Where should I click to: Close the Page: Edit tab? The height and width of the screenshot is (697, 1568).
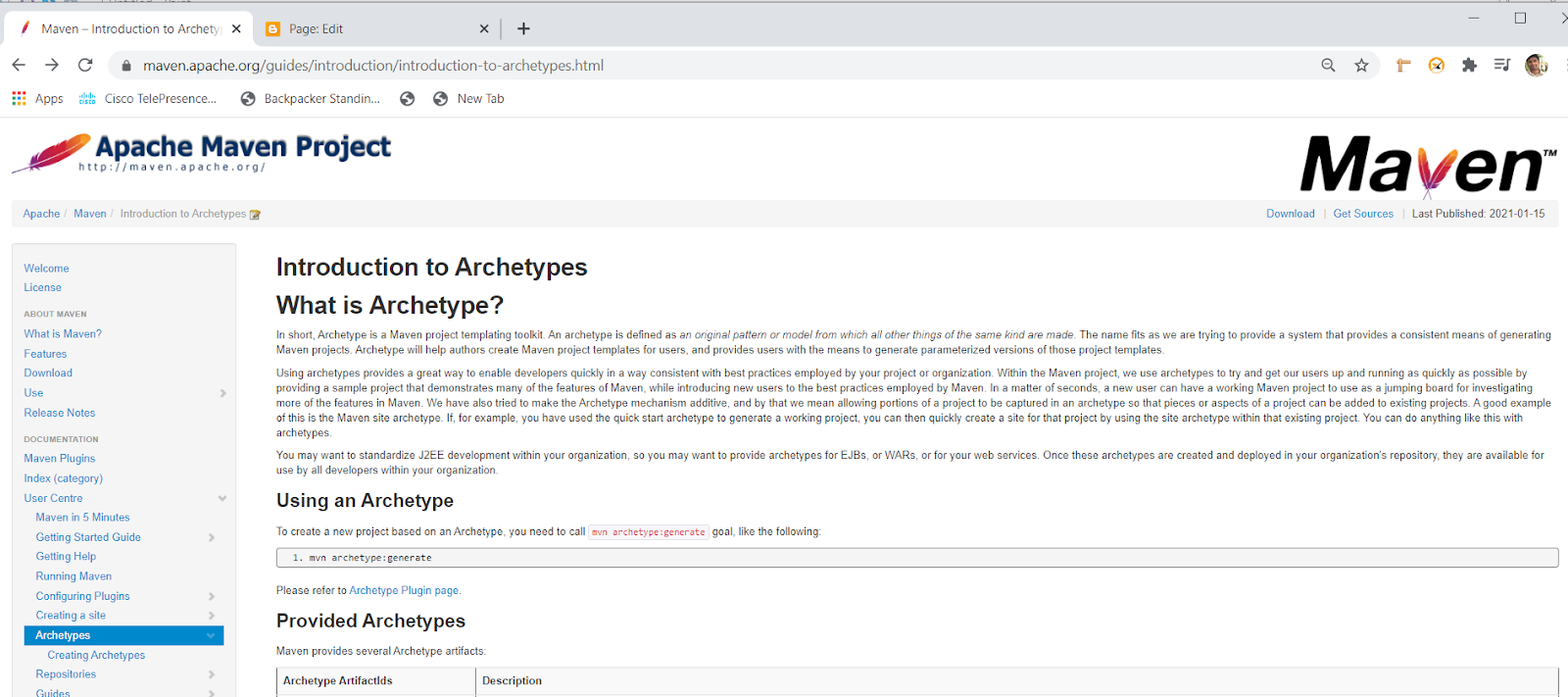click(484, 28)
